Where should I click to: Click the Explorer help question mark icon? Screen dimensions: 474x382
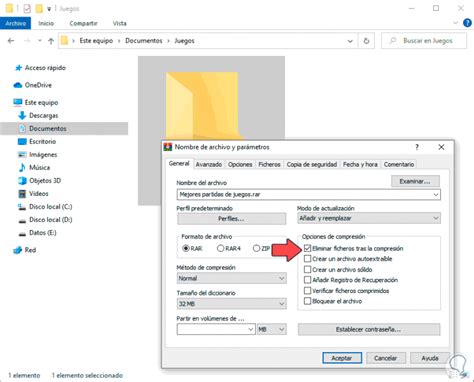[x=467, y=23]
